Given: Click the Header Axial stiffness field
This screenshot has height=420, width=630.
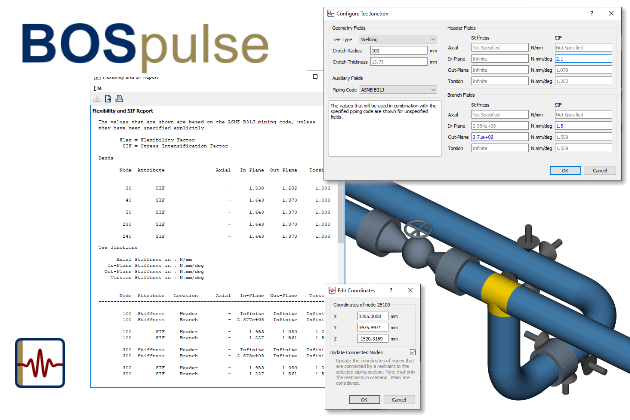Looking at the screenshot, I should [x=499, y=47].
